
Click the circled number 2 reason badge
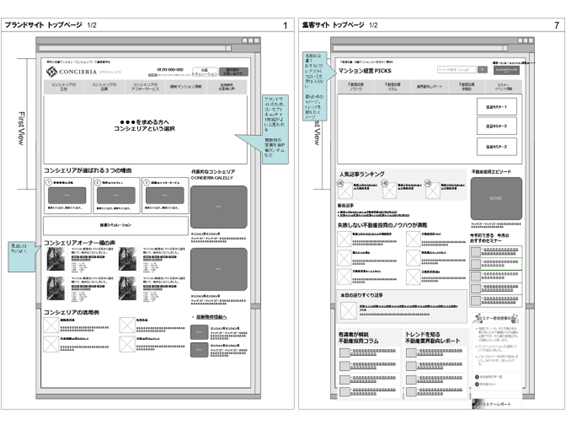(97, 182)
